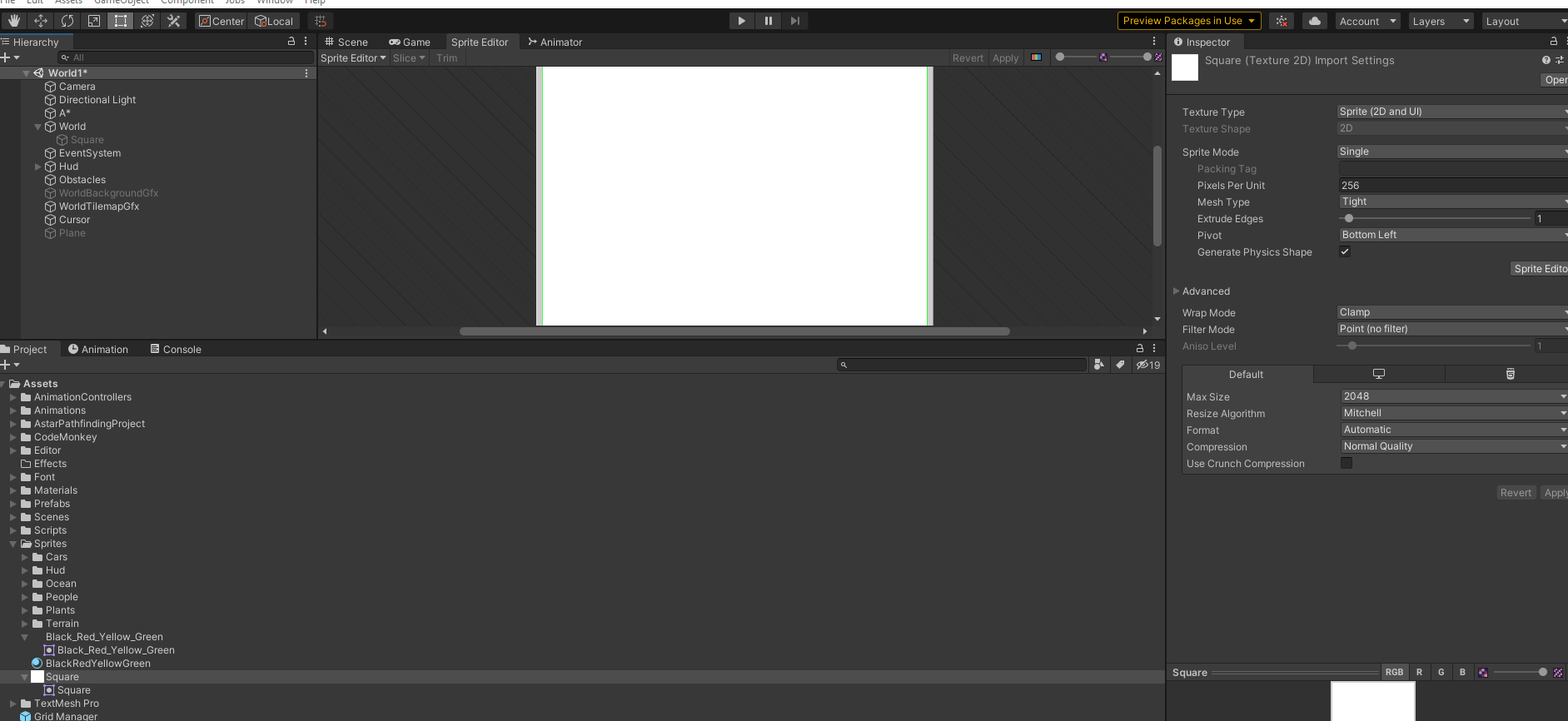1568x721 pixels.
Task: Click the Step frame button
Action: (x=795, y=21)
